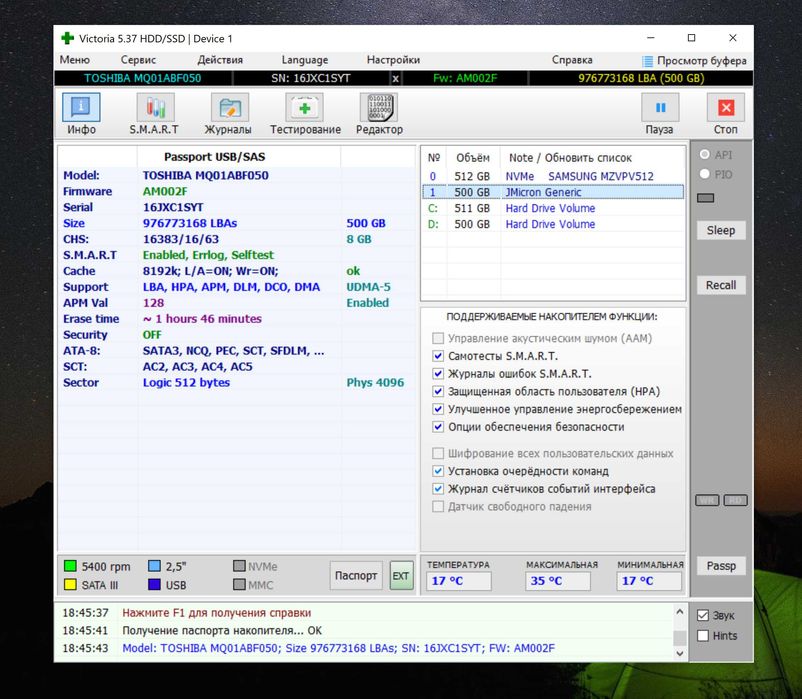Viewport: 802px width, 699px height.
Task: Click the current ТЕМПЕРАТУРА 17 °C field
Action: [x=458, y=581]
